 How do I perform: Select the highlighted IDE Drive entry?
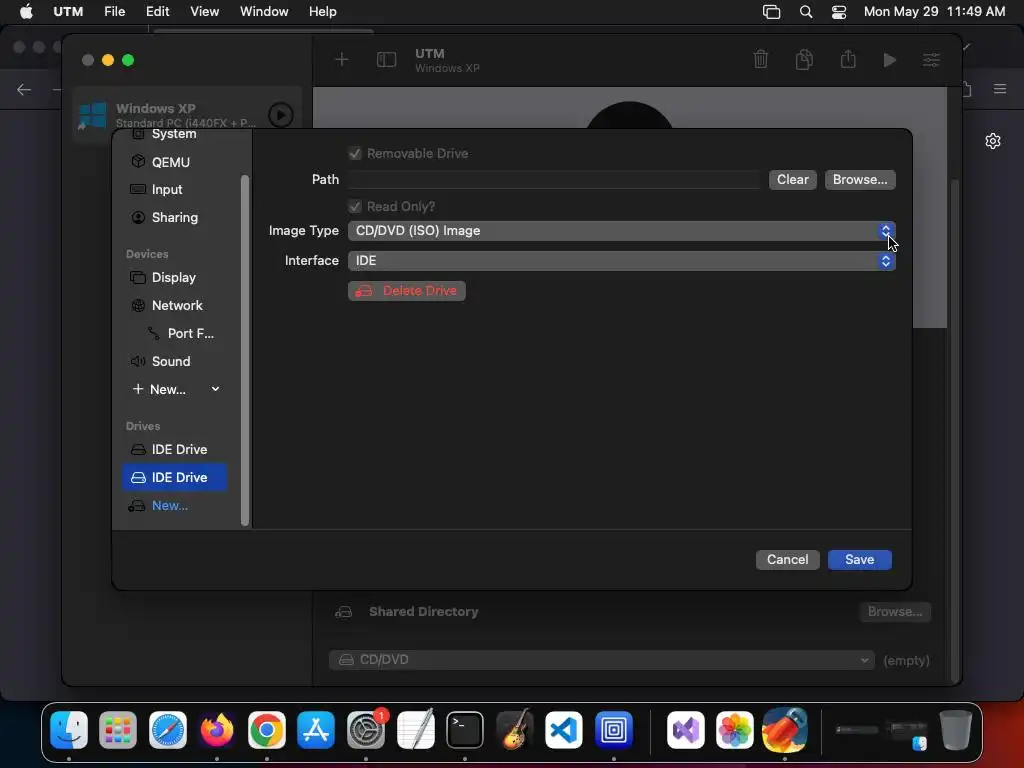[174, 477]
